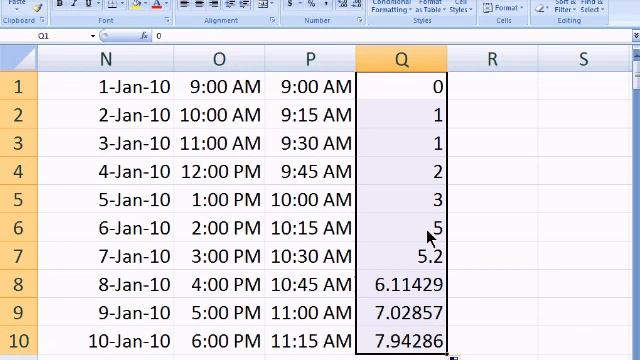The image size is (640, 360).
Task: Decrease decimal places
Action: coord(356,4)
